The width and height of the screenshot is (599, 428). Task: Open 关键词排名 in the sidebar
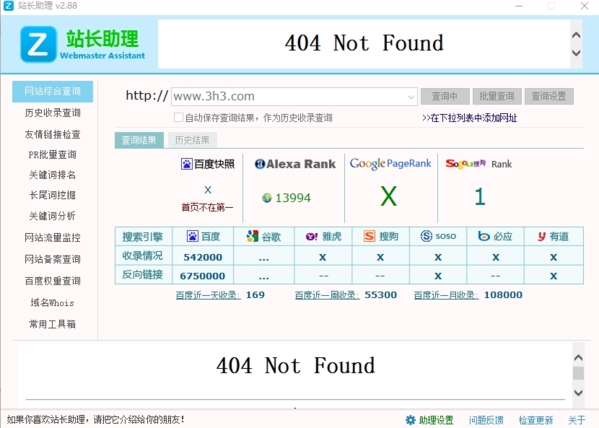(53, 175)
